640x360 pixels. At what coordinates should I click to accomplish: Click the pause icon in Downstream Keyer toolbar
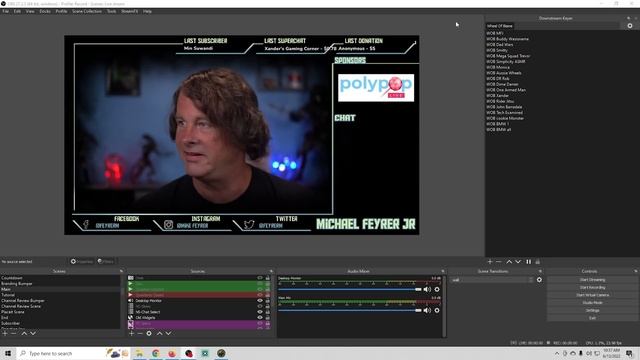pyautogui.click(x=529, y=262)
